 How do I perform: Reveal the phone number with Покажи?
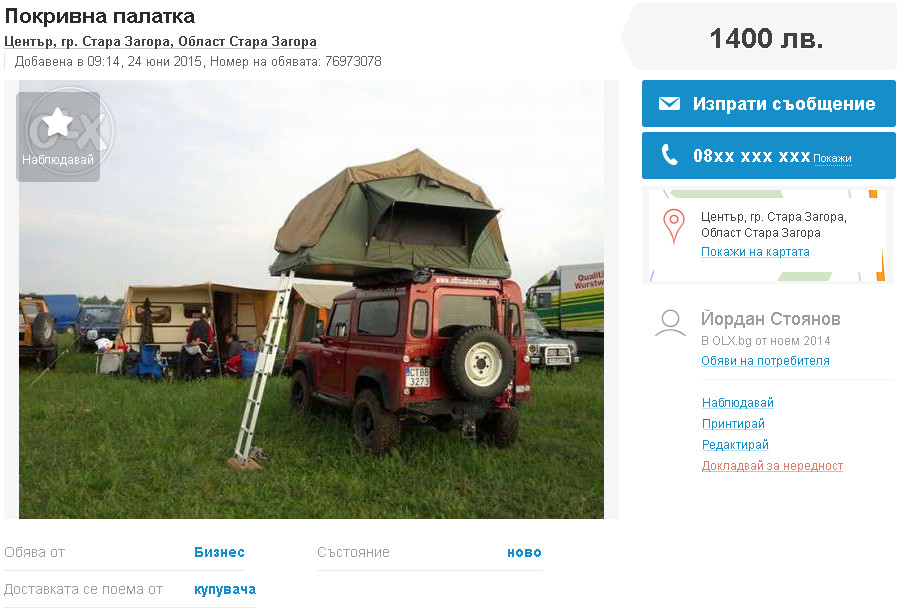click(832, 159)
